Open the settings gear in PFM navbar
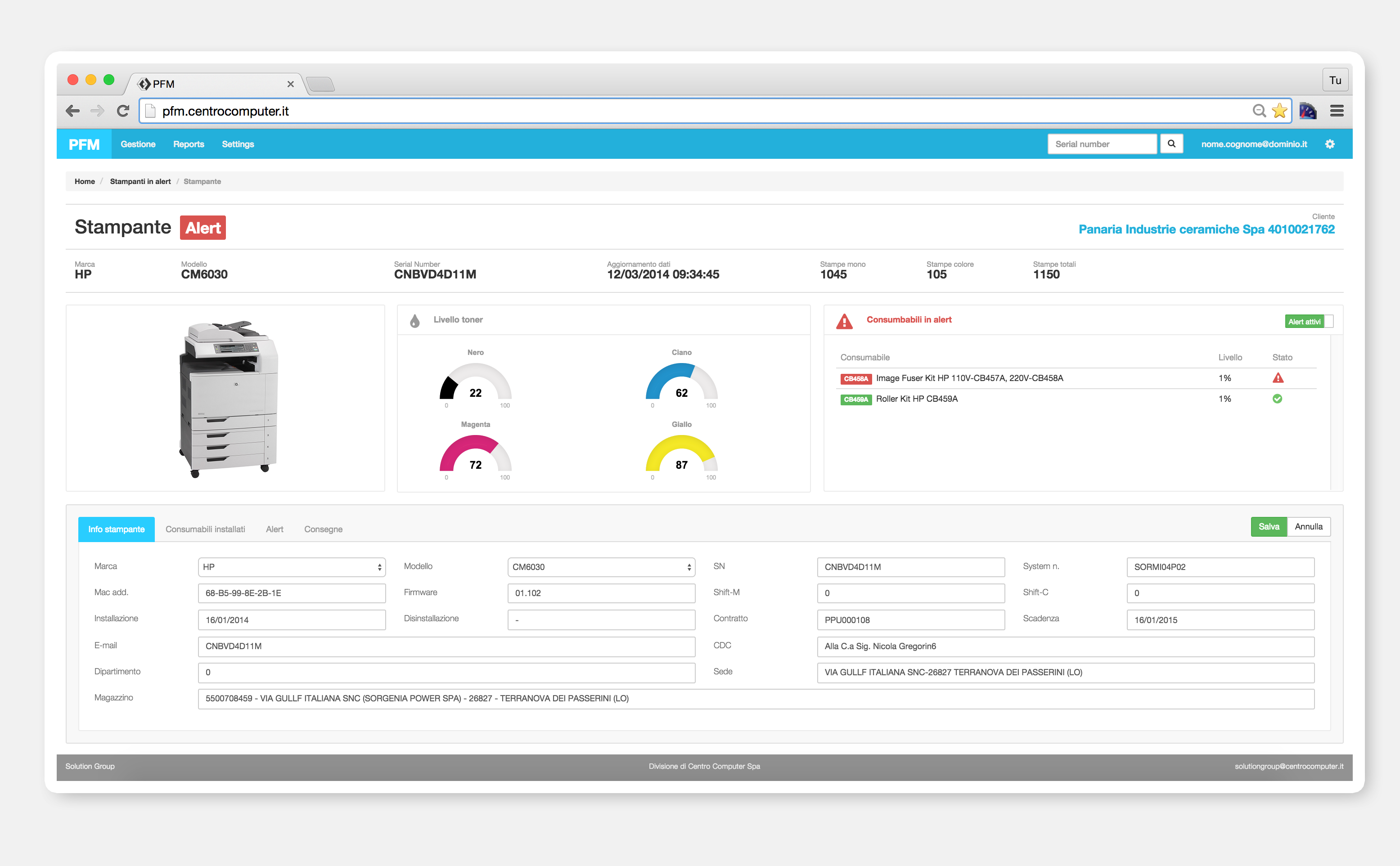The width and height of the screenshot is (1400, 866). (1329, 144)
